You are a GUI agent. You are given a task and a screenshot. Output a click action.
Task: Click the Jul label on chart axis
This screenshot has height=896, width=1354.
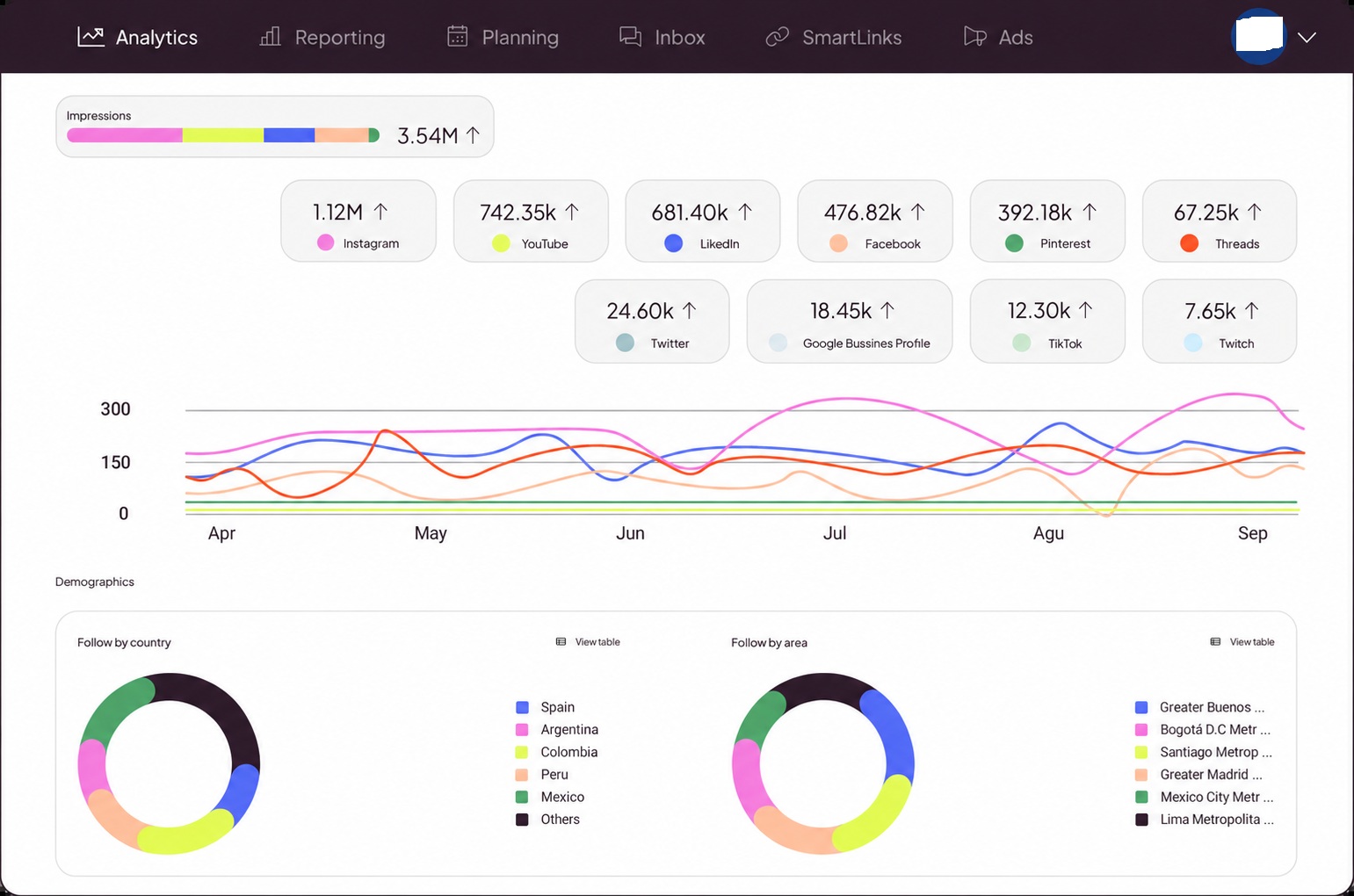click(835, 533)
